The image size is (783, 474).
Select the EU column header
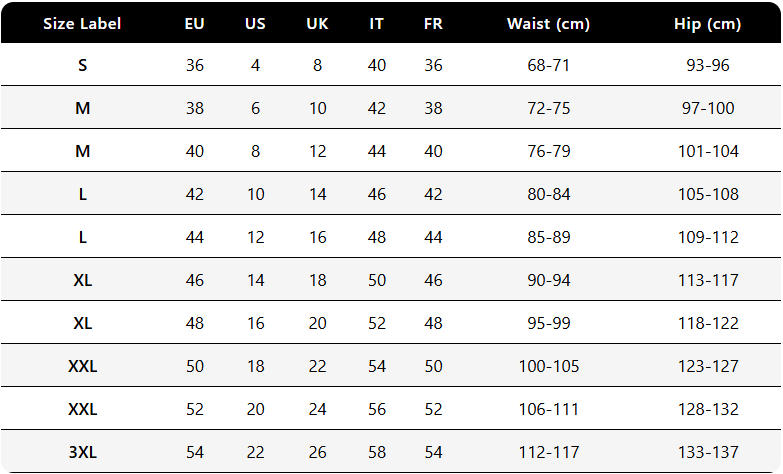(195, 23)
